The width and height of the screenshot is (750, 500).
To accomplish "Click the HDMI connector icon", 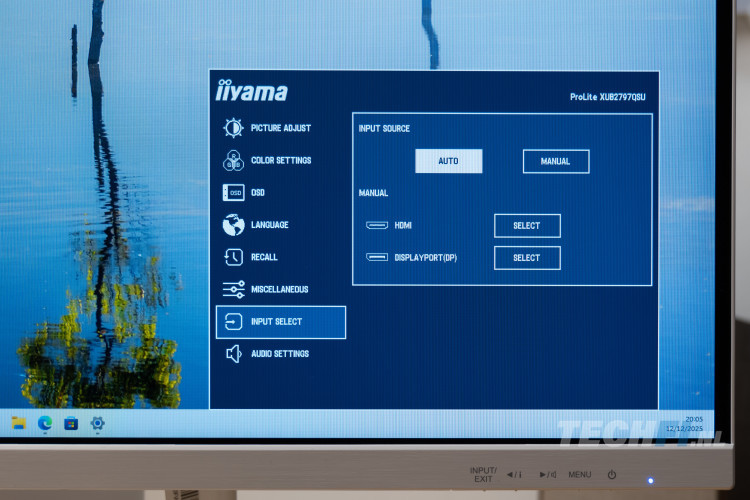I will (x=377, y=226).
